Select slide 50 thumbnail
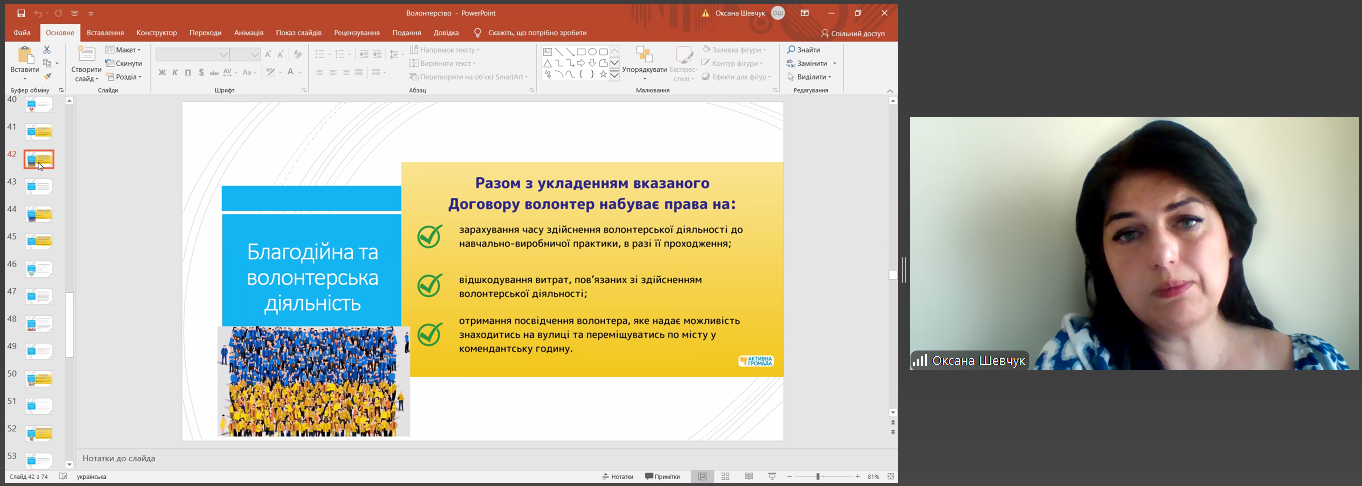 39,379
